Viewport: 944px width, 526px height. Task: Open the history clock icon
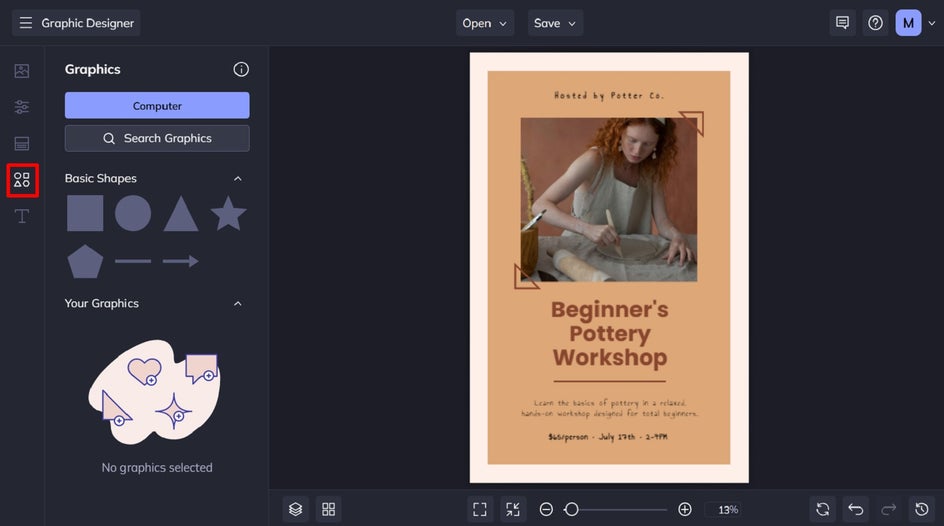click(x=921, y=509)
